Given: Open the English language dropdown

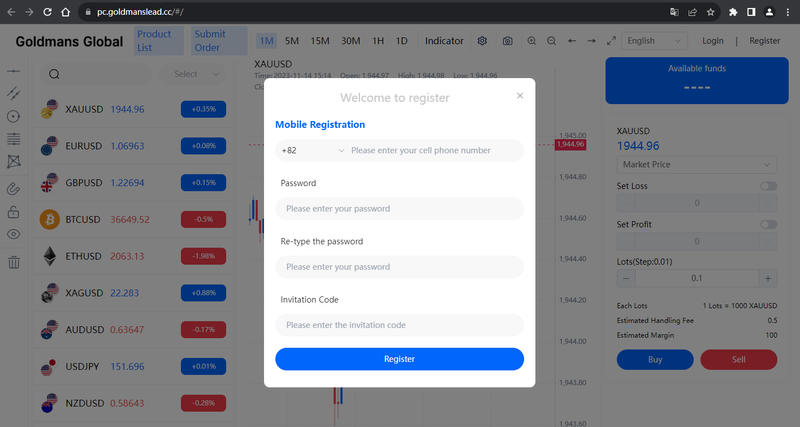Looking at the screenshot, I should [654, 41].
